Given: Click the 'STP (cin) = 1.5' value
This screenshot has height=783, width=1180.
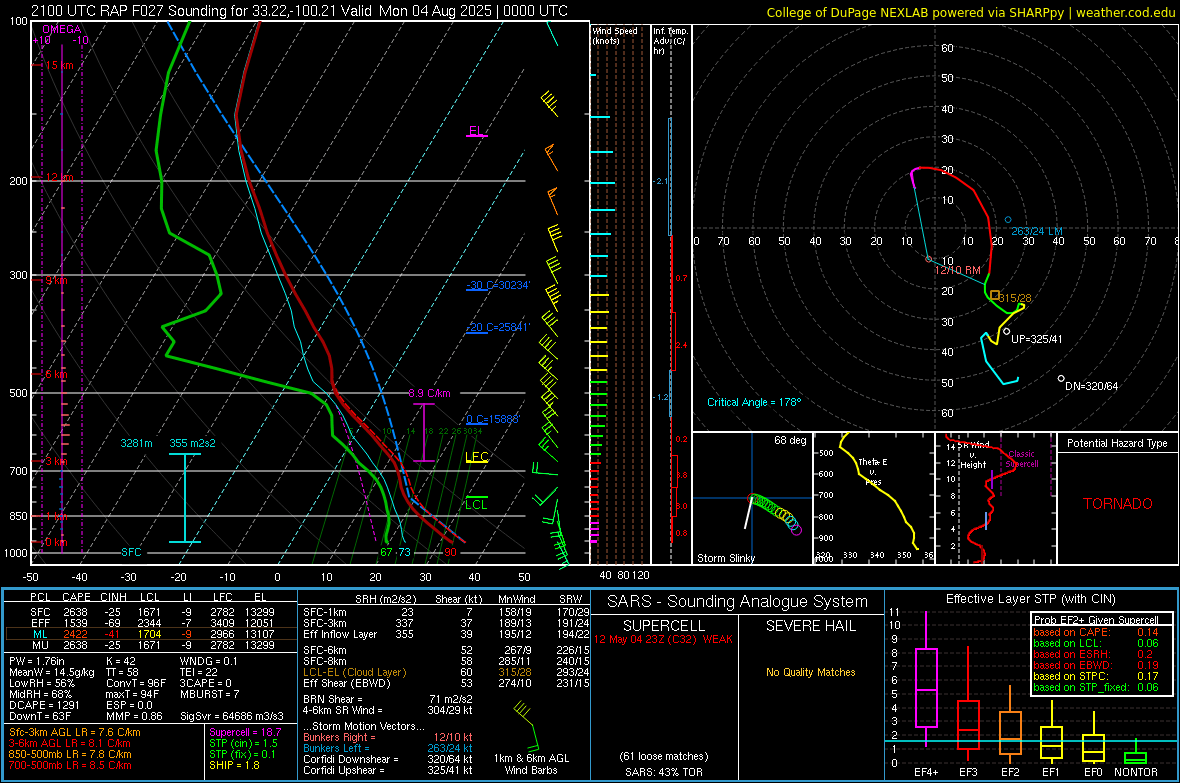Looking at the screenshot, I should (x=242, y=743).
